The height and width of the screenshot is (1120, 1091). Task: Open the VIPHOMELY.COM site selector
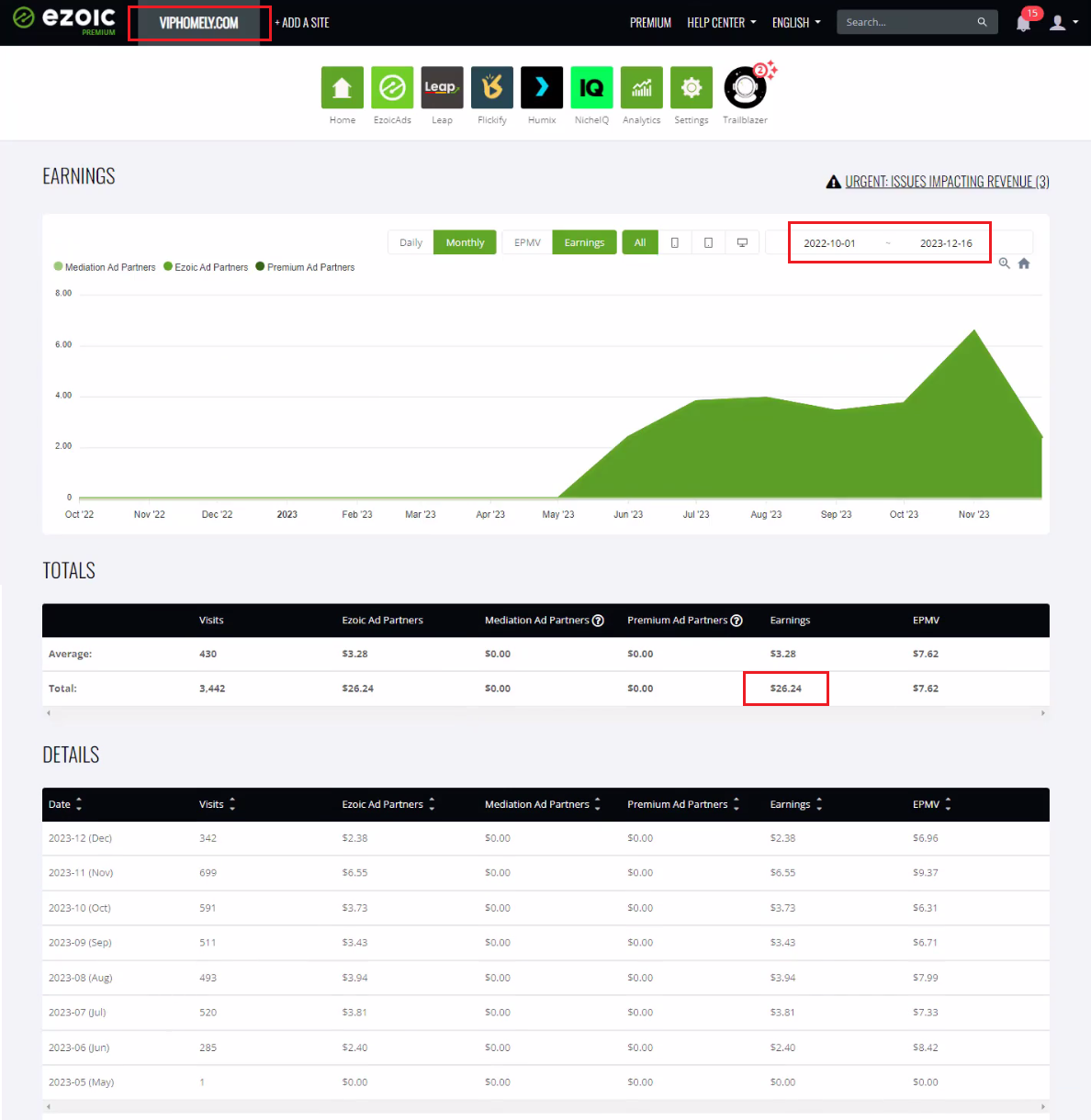click(199, 23)
